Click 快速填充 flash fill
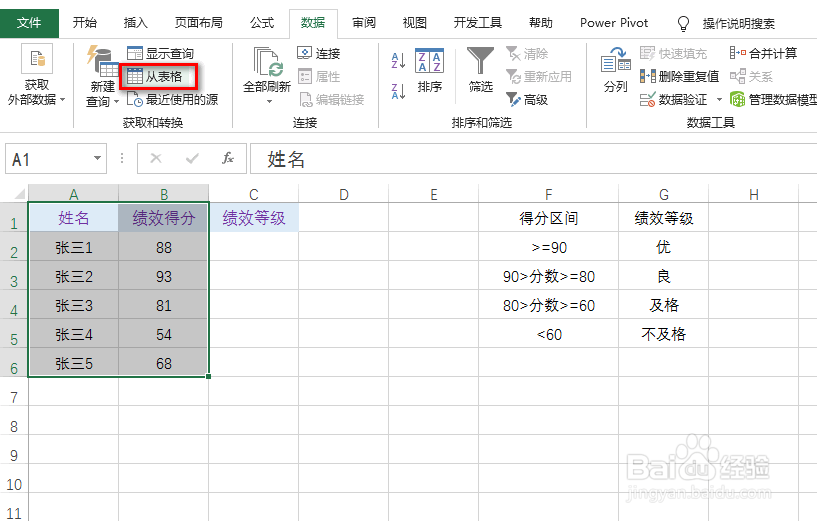The width and height of the screenshot is (817, 521). [673, 53]
